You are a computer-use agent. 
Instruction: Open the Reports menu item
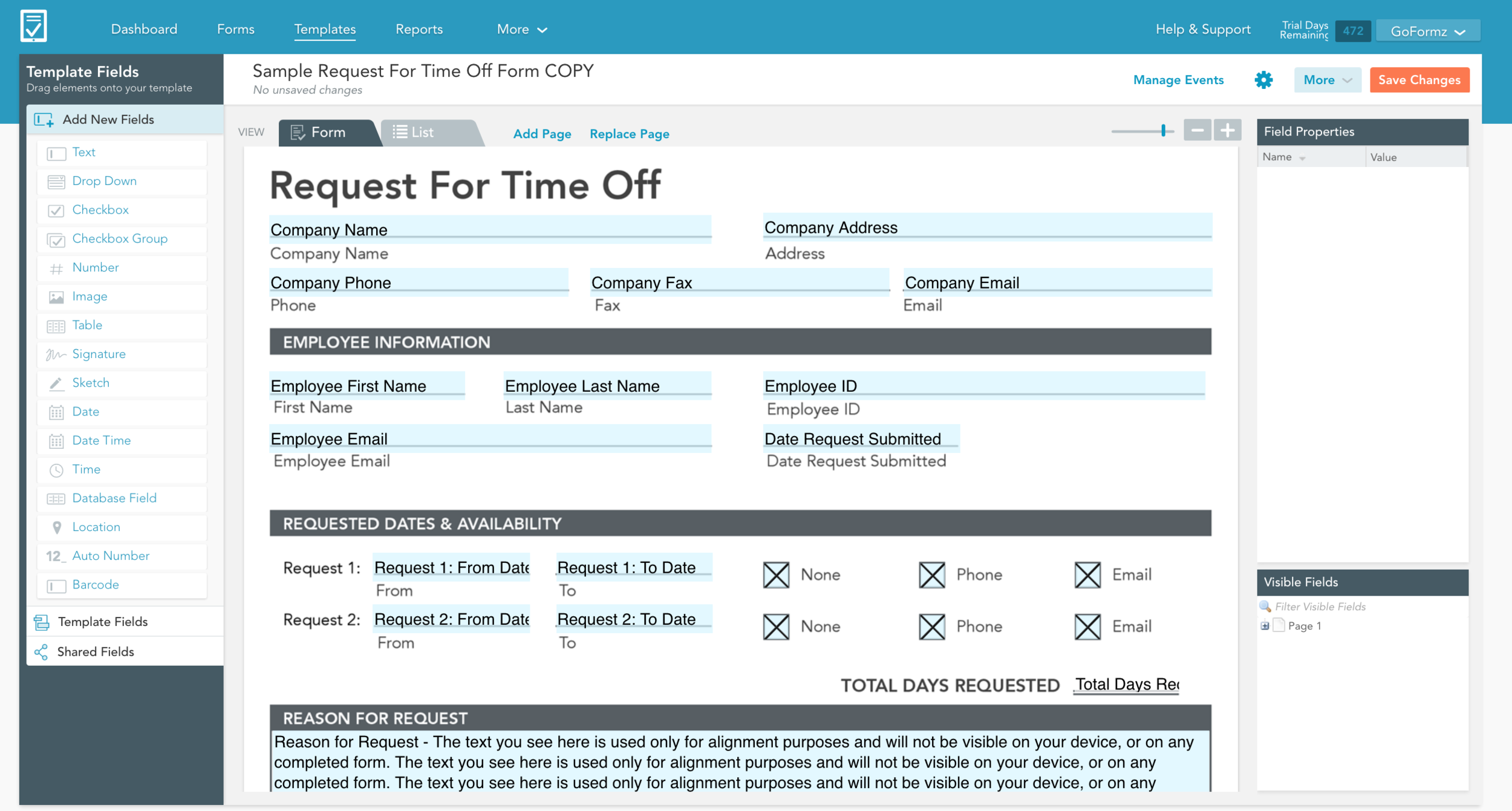[x=419, y=29]
